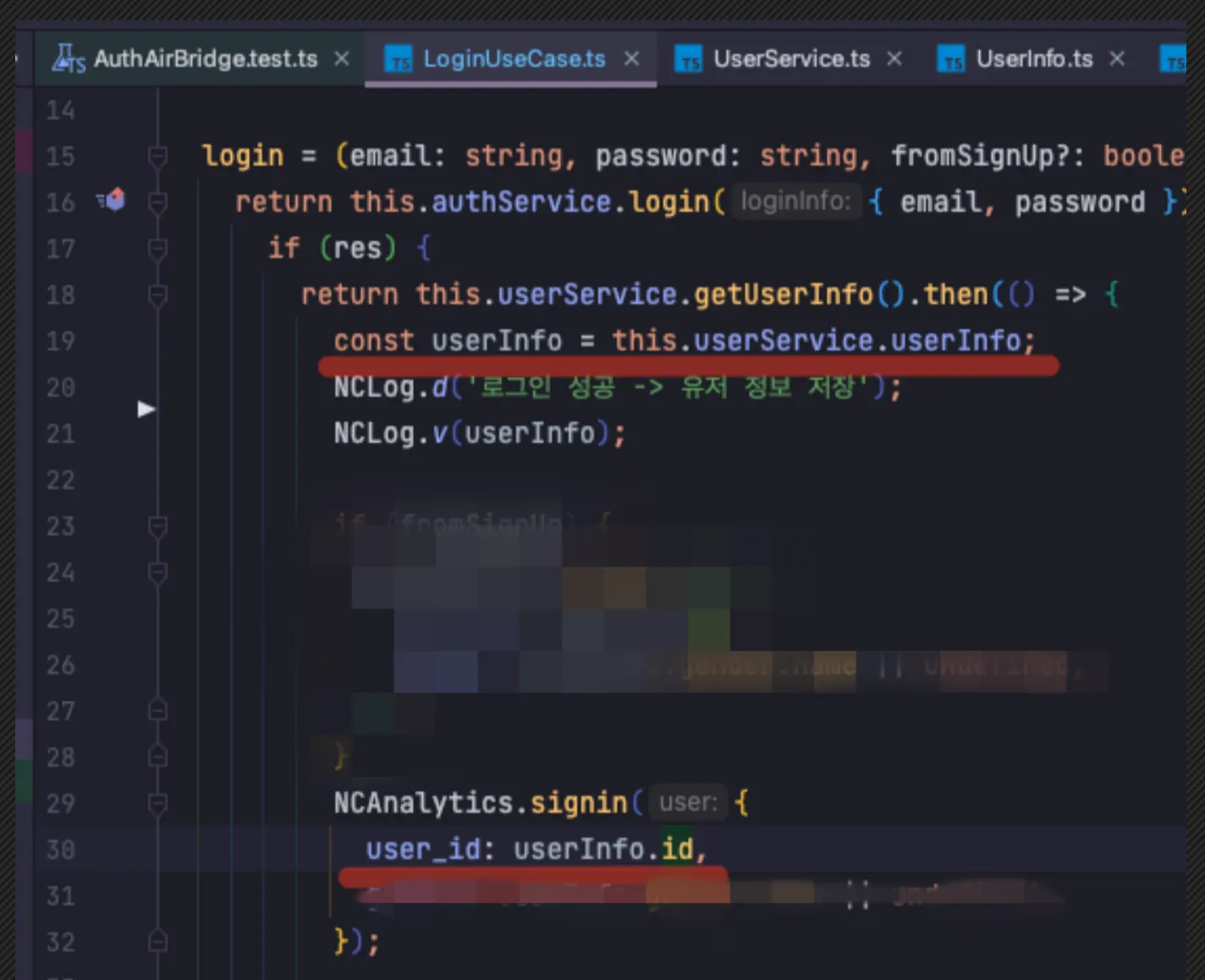Click the fold end marker at line 27

157,710
